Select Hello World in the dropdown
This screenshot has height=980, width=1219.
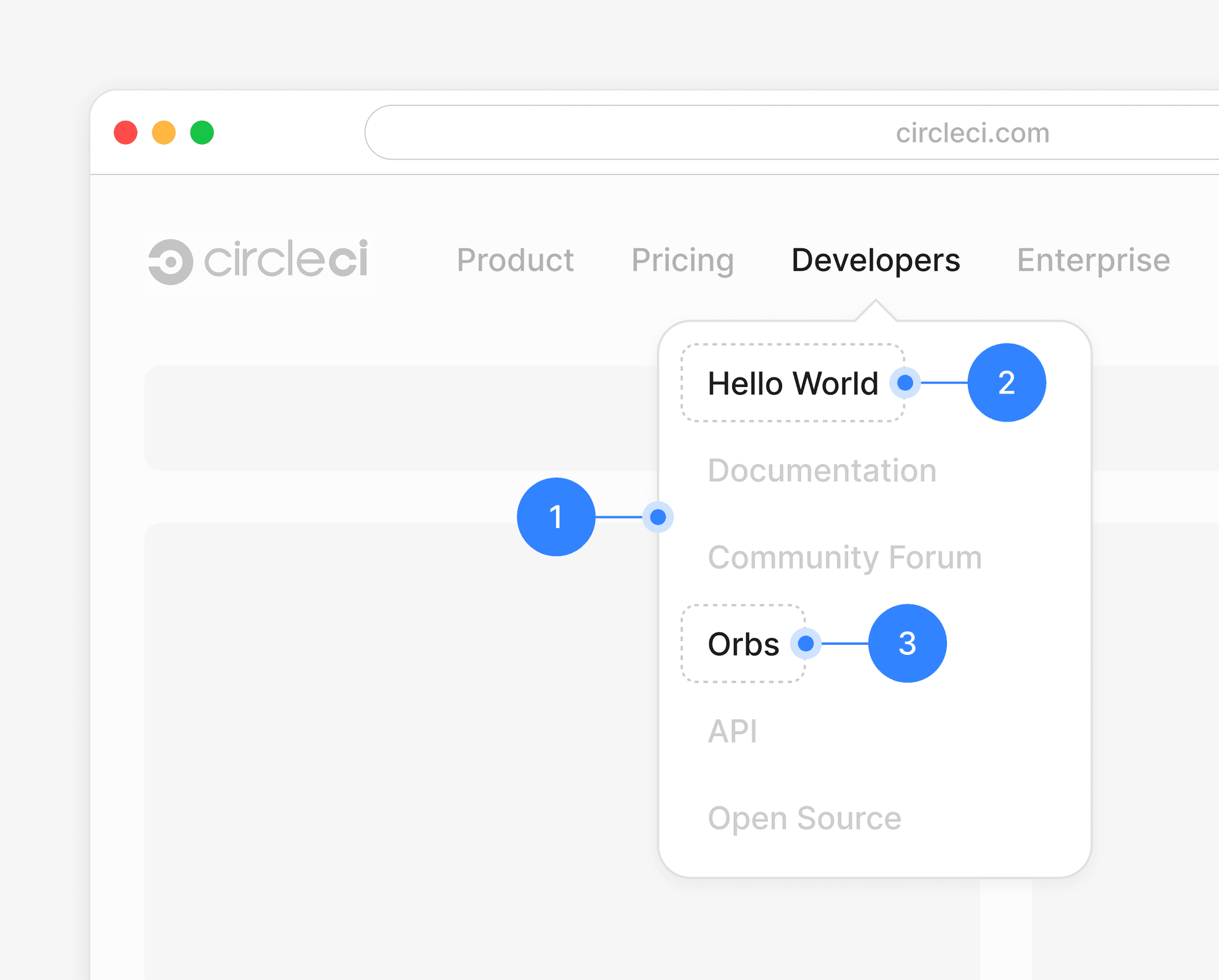tap(792, 383)
